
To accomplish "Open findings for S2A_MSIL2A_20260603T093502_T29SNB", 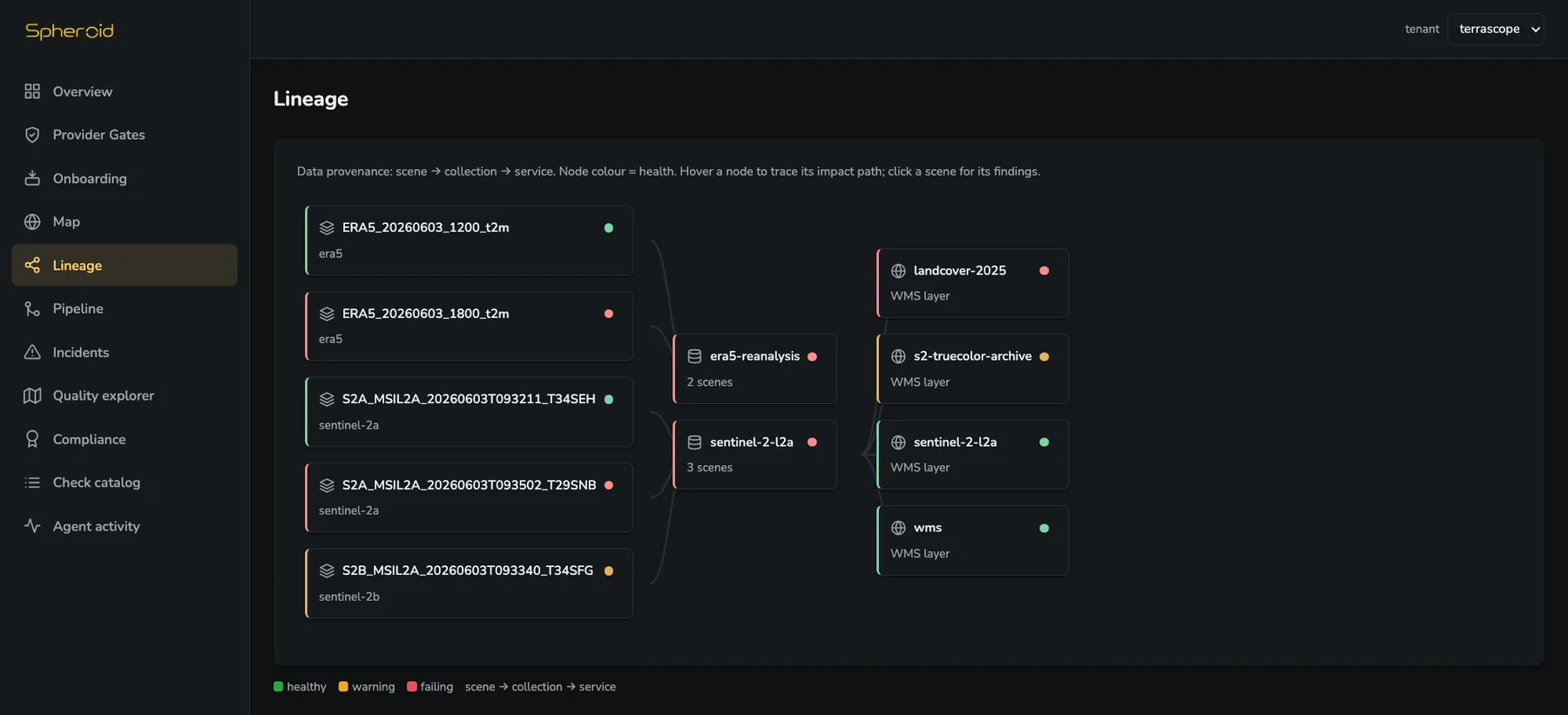I will (469, 497).
